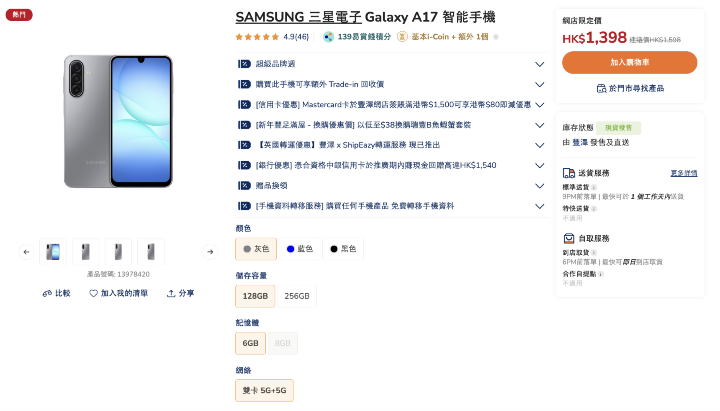Open 更多詳情 delivery details link
This screenshot has width=720, height=411.
pos(684,173)
